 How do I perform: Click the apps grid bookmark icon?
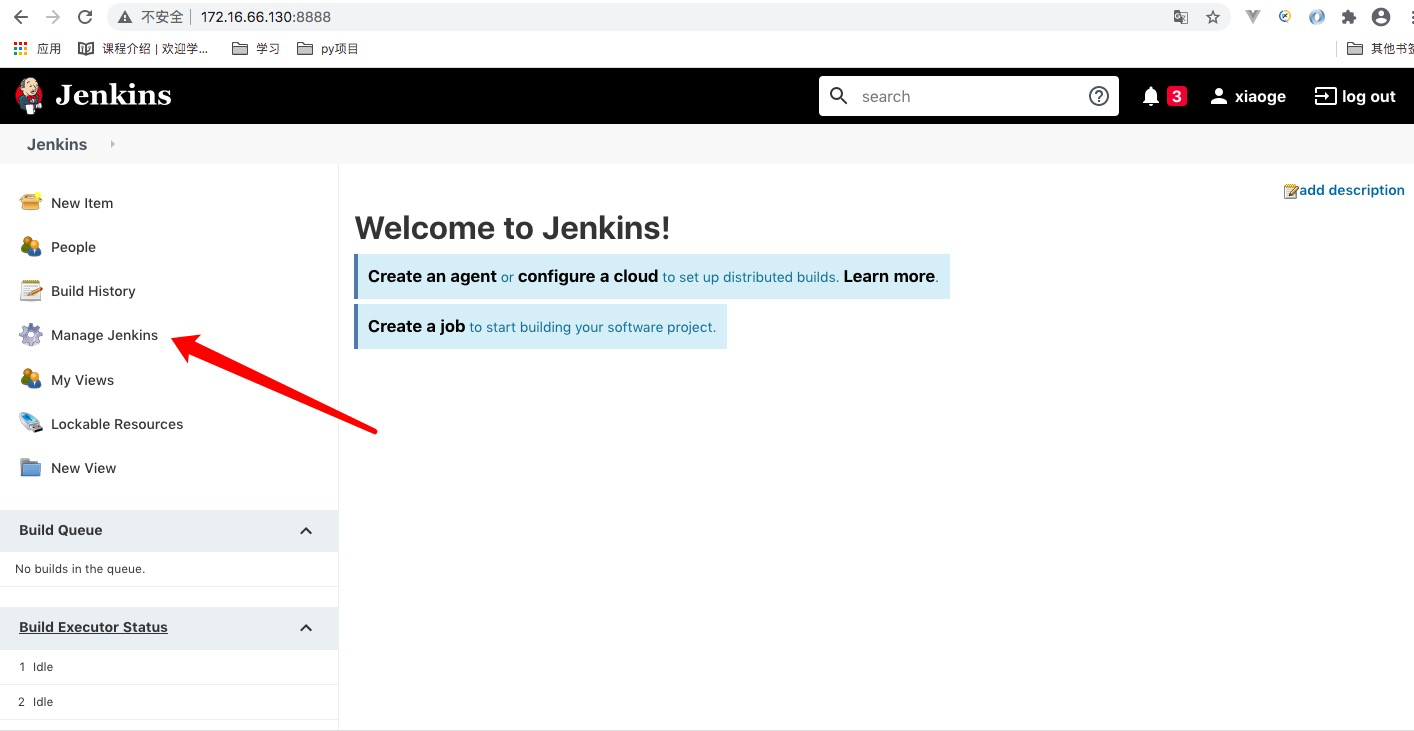[x=21, y=48]
